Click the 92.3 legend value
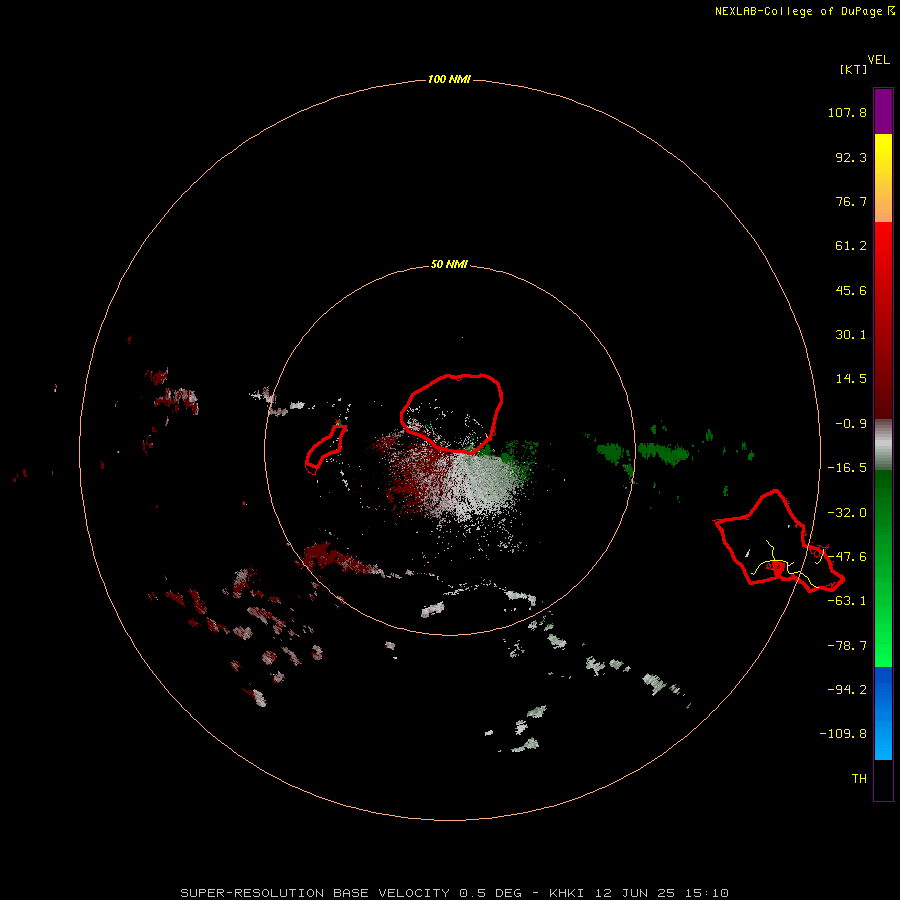 [x=851, y=157]
